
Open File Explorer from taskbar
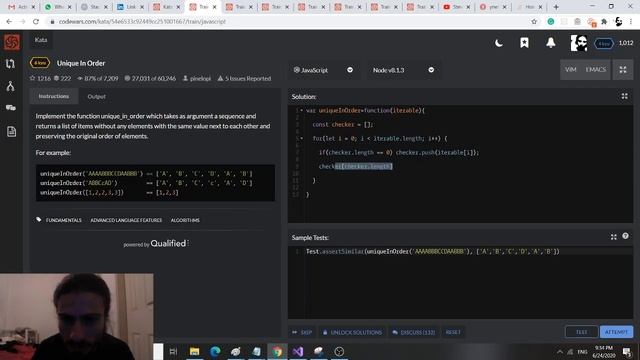coord(195,351)
